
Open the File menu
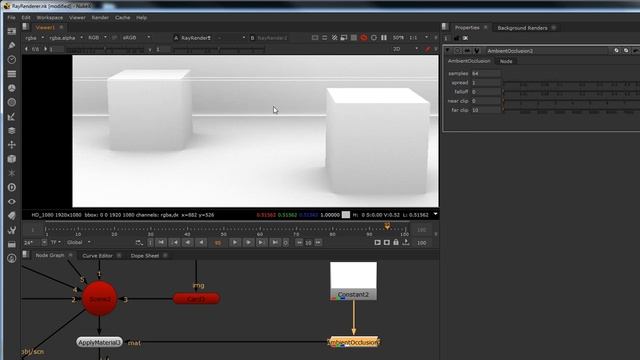pyautogui.click(x=11, y=18)
